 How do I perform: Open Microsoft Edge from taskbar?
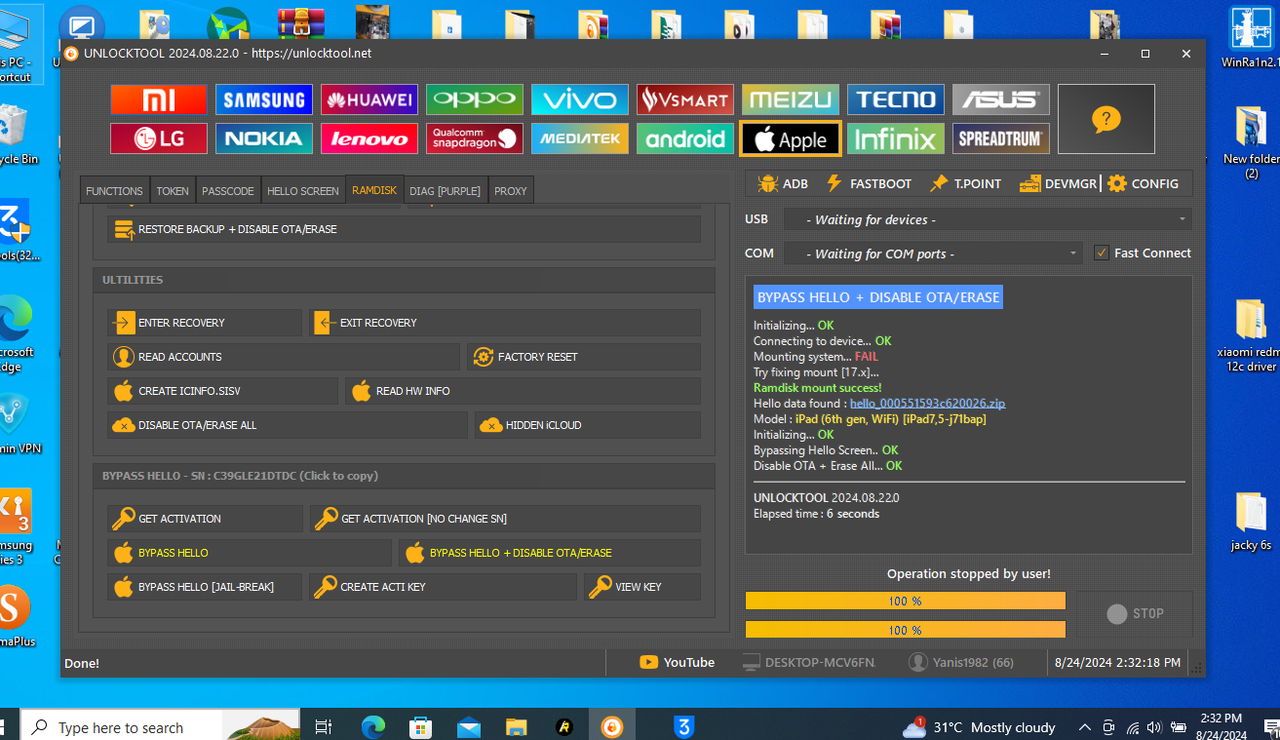[x=373, y=727]
